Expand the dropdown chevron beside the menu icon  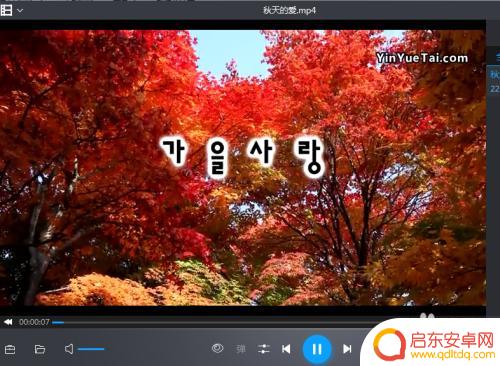tap(20, 10)
